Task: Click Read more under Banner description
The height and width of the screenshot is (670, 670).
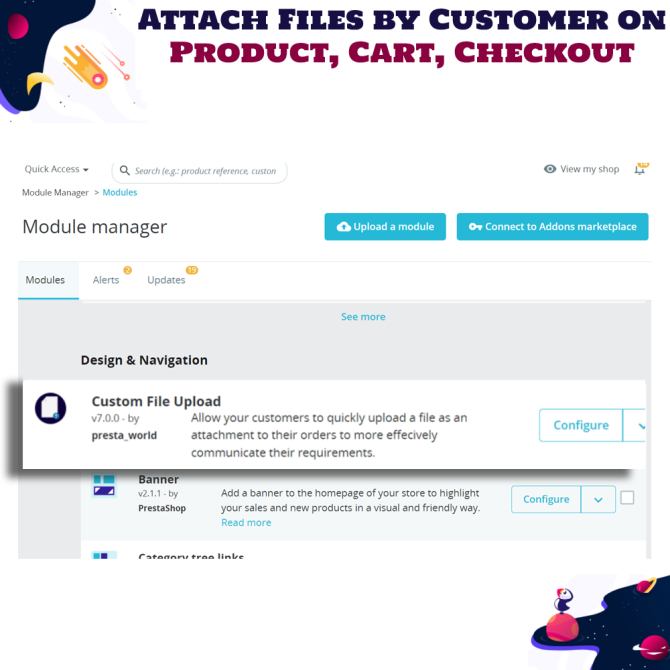Action: (x=246, y=523)
